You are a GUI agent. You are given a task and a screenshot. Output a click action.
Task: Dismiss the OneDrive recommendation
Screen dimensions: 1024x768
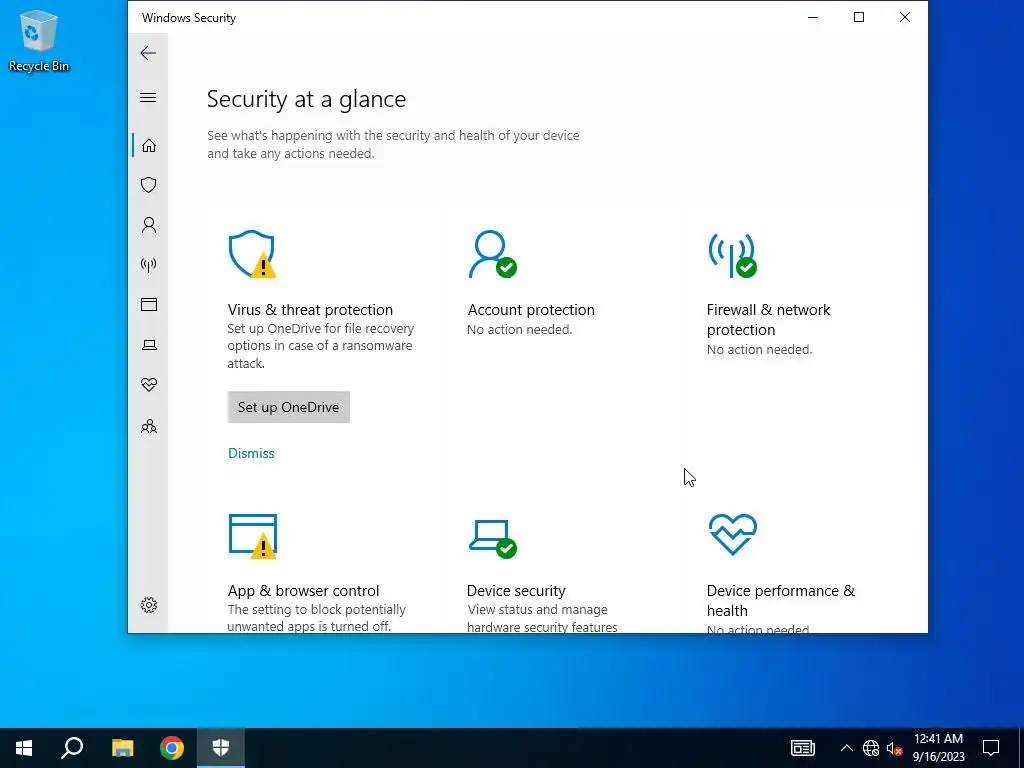coord(251,453)
